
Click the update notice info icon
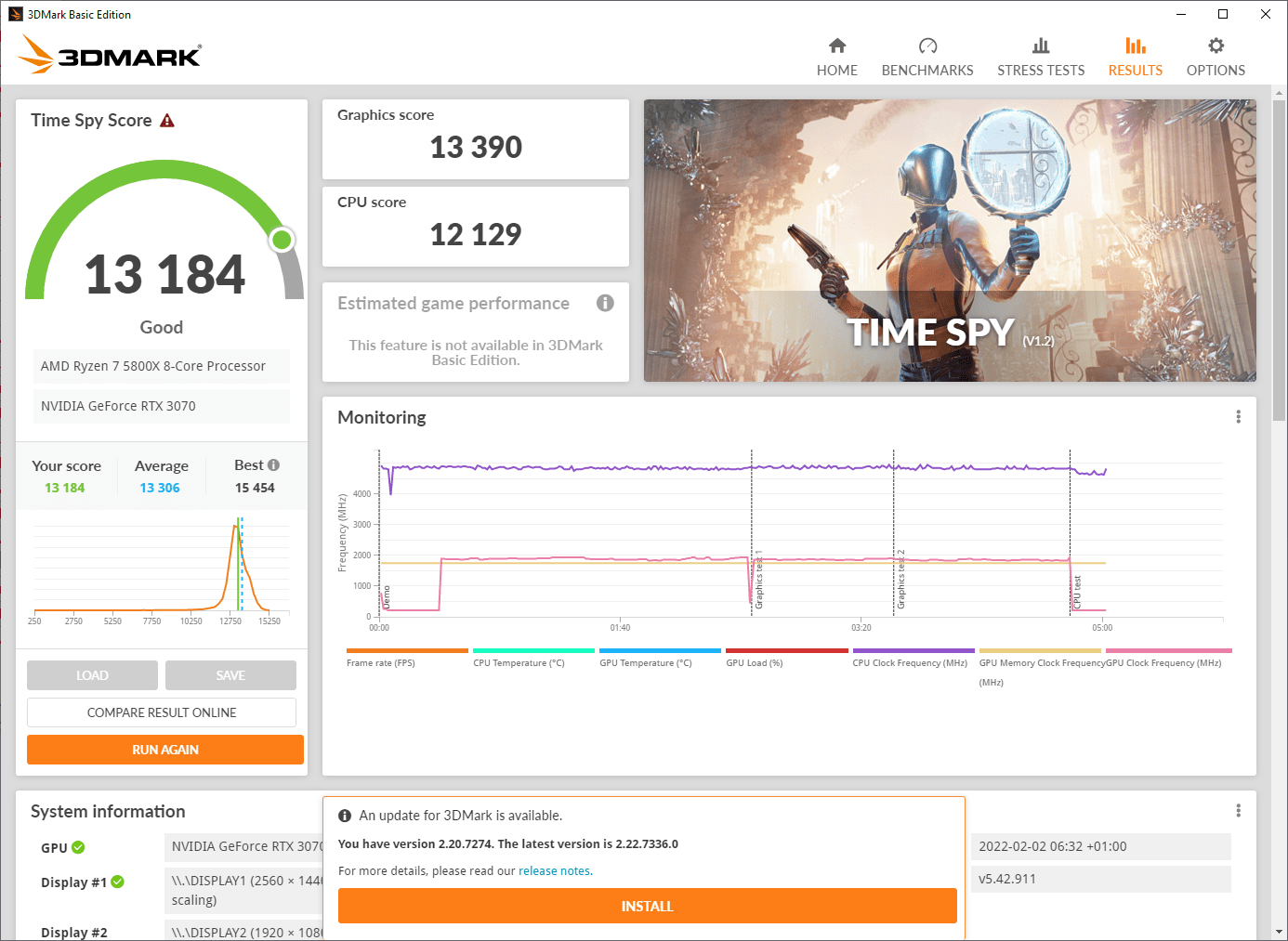pyautogui.click(x=345, y=816)
